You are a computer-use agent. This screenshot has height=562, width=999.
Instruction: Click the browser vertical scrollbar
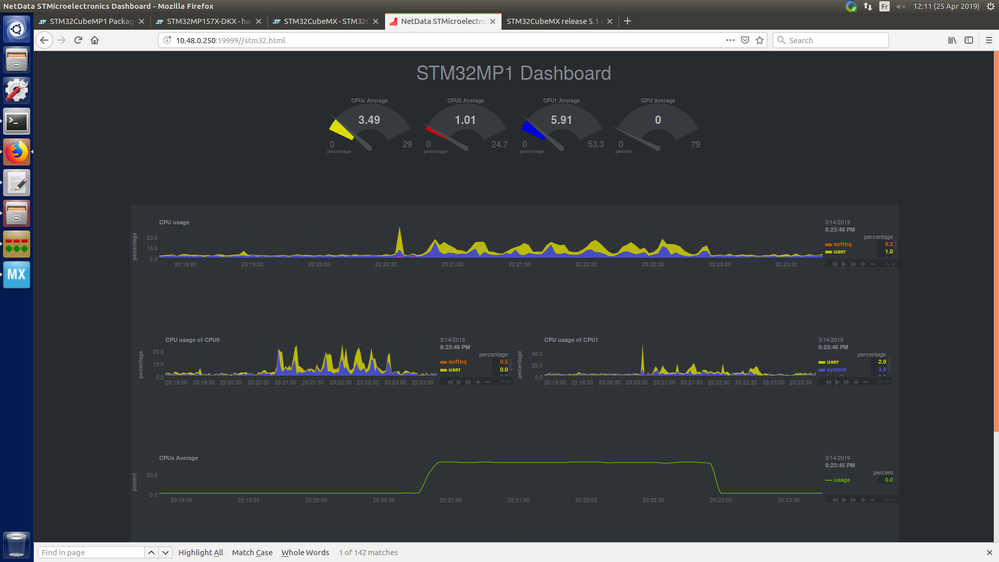pyautogui.click(x=996, y=242)
